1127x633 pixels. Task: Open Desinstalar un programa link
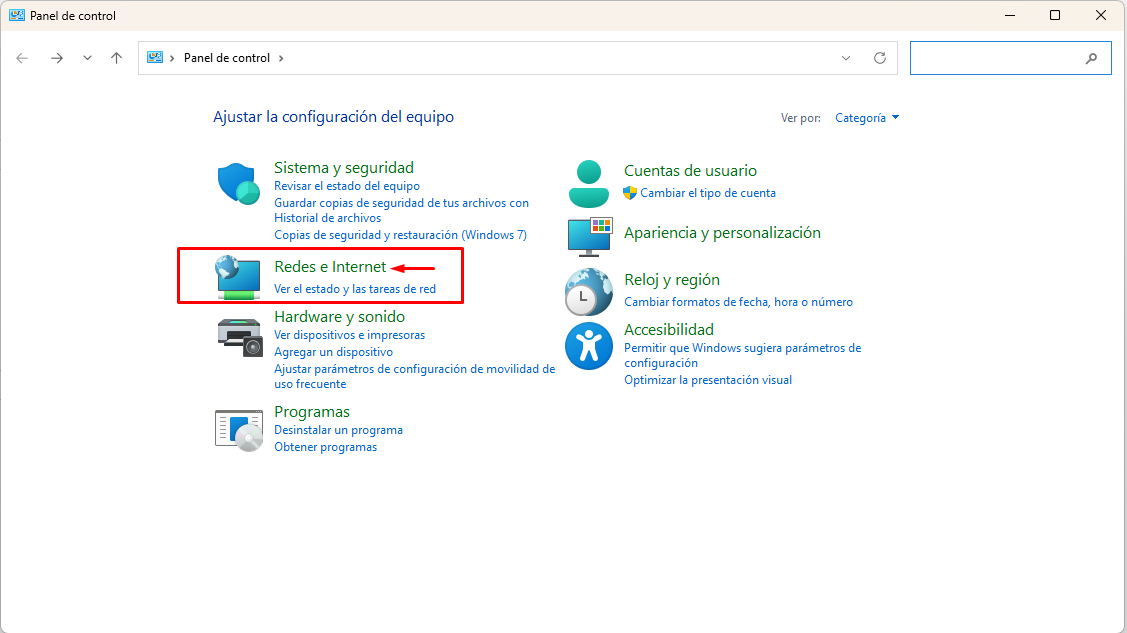point(338,430)
